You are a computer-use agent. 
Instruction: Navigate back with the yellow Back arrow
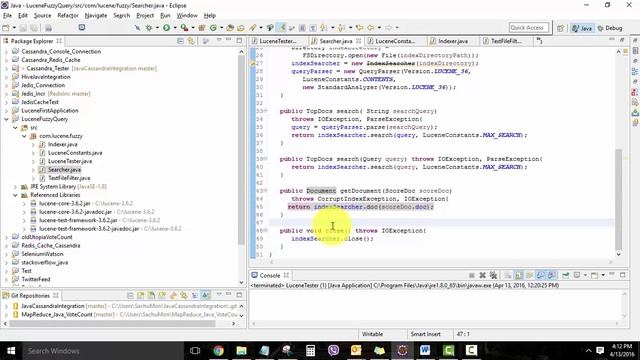370,28
